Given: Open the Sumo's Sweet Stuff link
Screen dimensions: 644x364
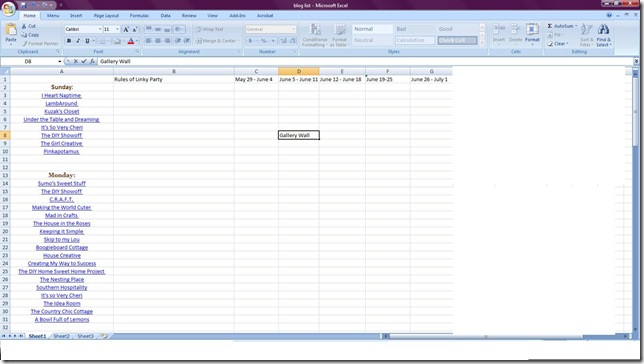Looking at the screenshot, I should coord(62,183).
